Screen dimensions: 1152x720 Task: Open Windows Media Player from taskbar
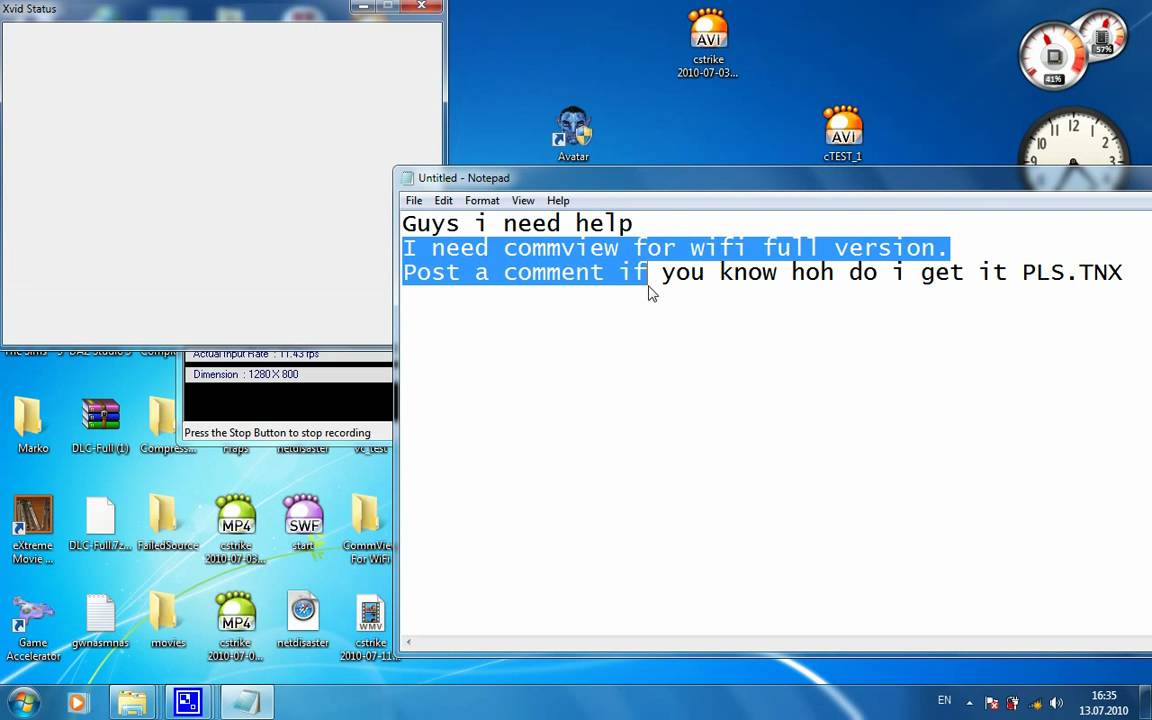[x=76, y=702]
